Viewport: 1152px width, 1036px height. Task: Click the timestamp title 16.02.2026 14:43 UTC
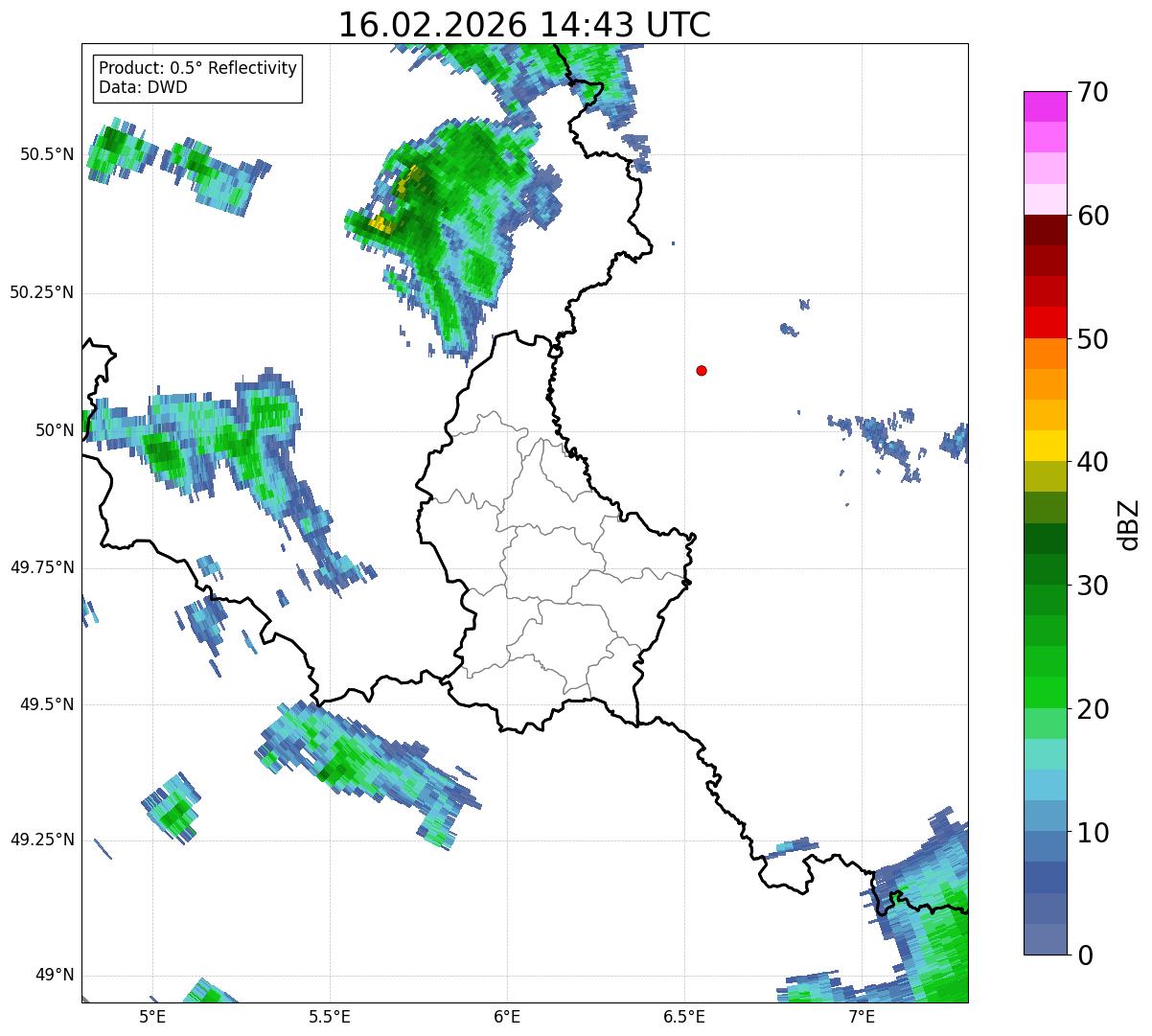[x=524, y=25]
